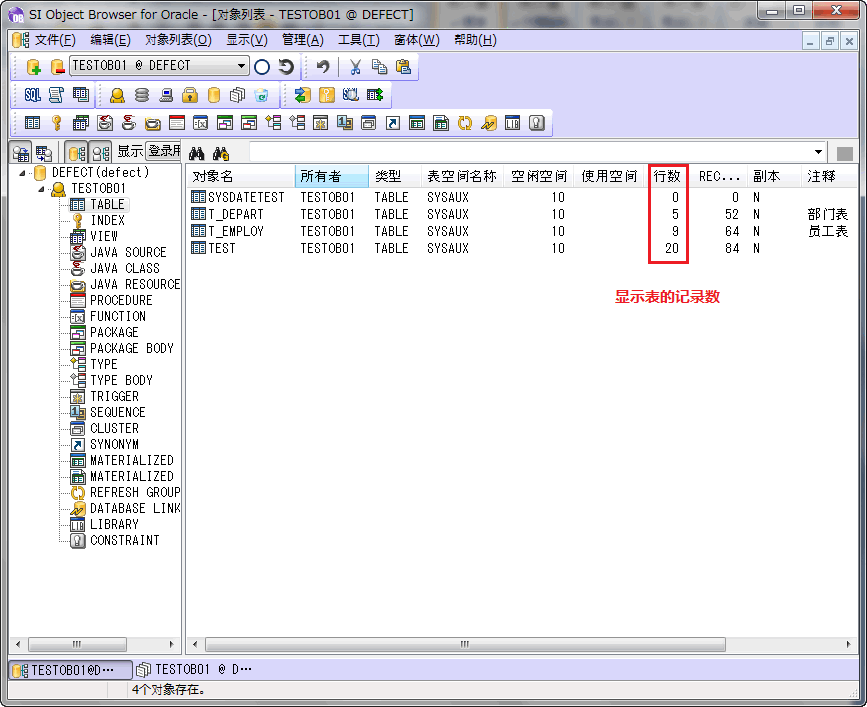The height and width of the screenshot is (707, 867).
Task: Click the gray stacked-disks toolbar icon
Action: coord(142,95)
